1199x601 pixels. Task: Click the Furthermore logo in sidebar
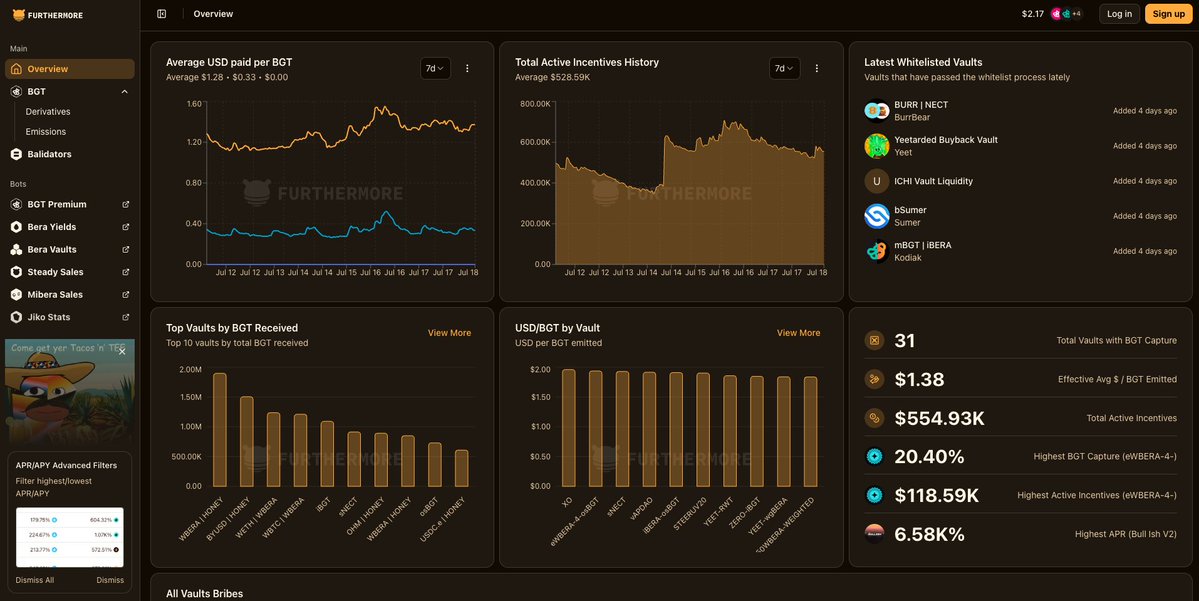[48, 15]
